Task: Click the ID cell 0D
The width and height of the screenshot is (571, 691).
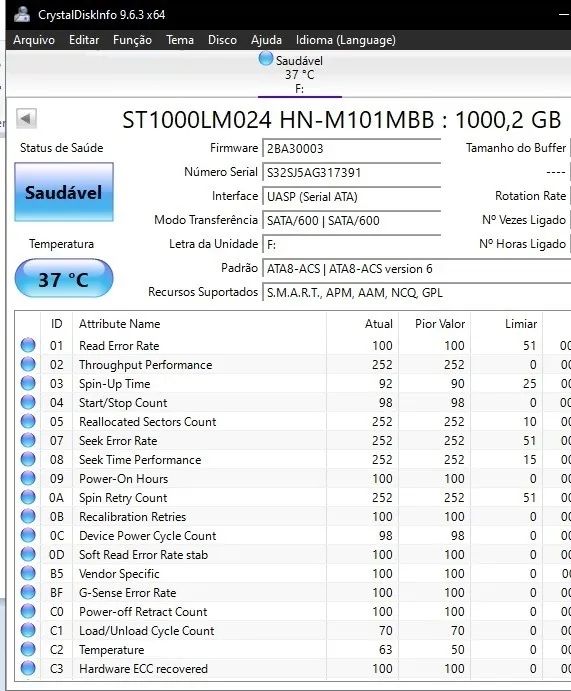Action: [x=56, y=555]
